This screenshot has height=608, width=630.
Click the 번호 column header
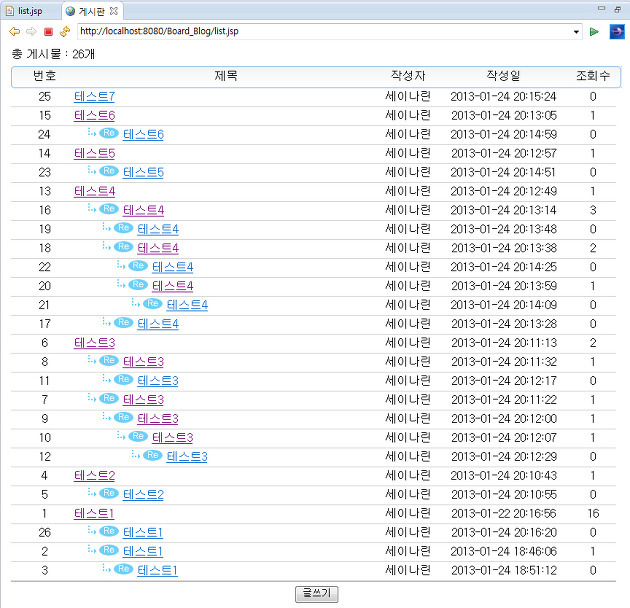tap(44, 76)
